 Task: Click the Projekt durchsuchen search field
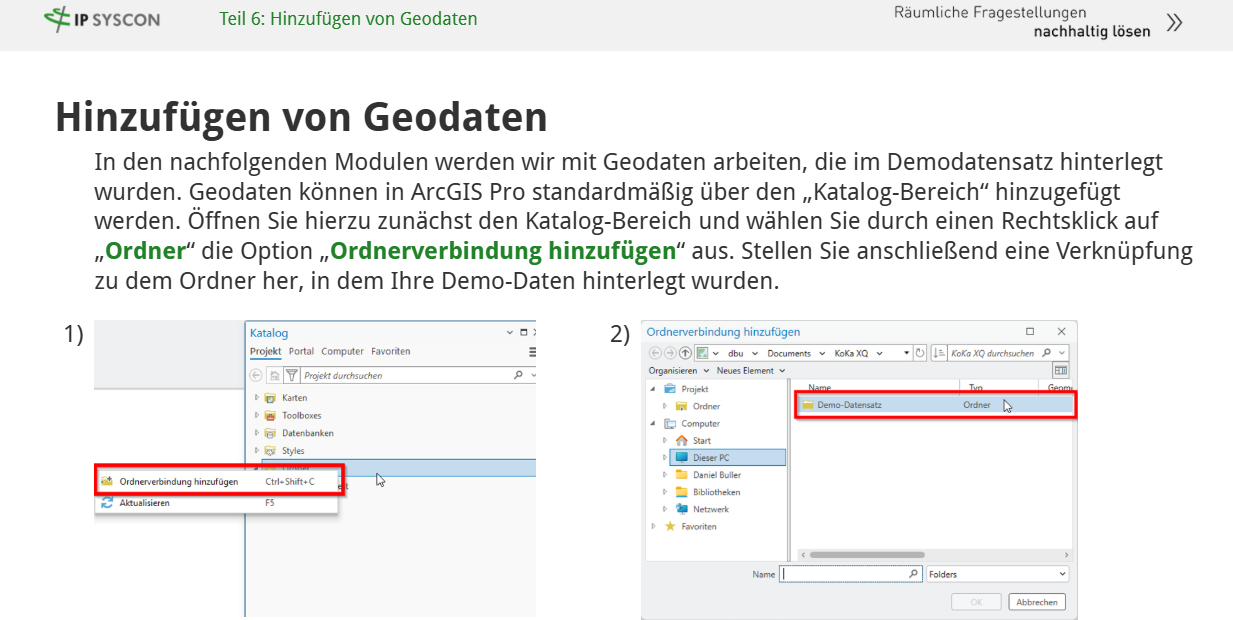[406, 376]
